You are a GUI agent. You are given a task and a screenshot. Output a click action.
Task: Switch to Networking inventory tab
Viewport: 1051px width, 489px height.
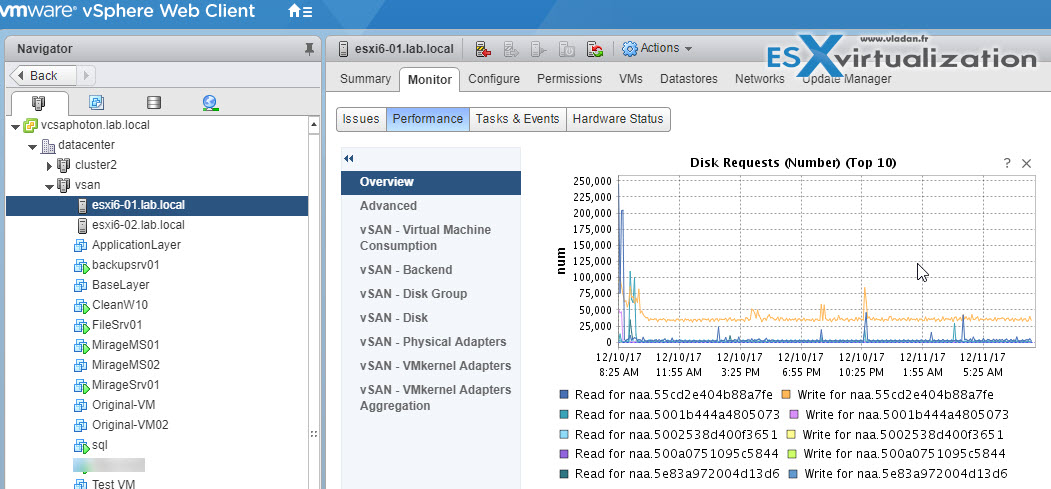pyautogui.click(x=210, y=103)
